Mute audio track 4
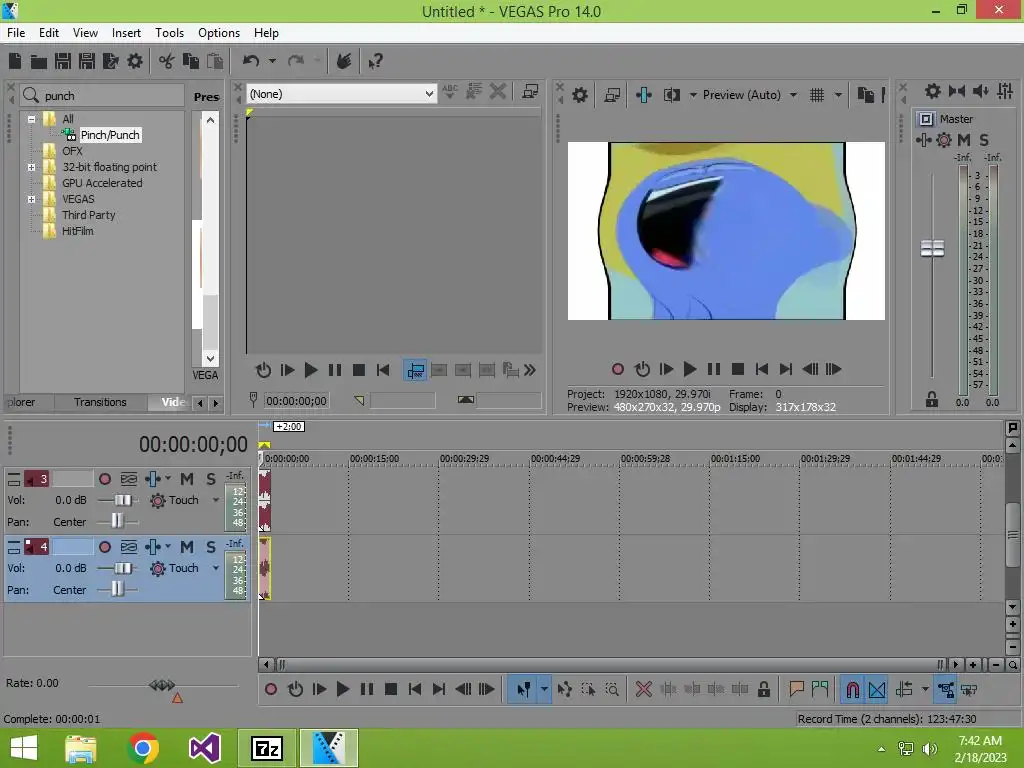 tap(187, 547)
